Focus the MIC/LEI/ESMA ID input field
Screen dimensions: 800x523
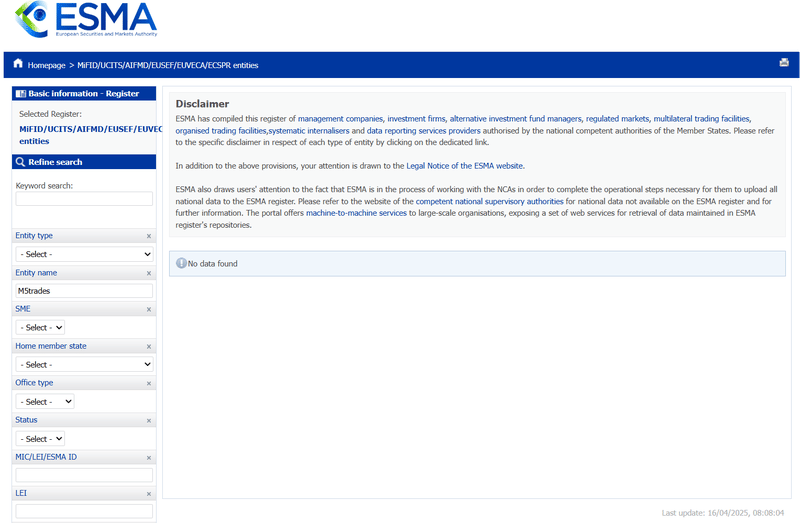[x=84, y=475]
